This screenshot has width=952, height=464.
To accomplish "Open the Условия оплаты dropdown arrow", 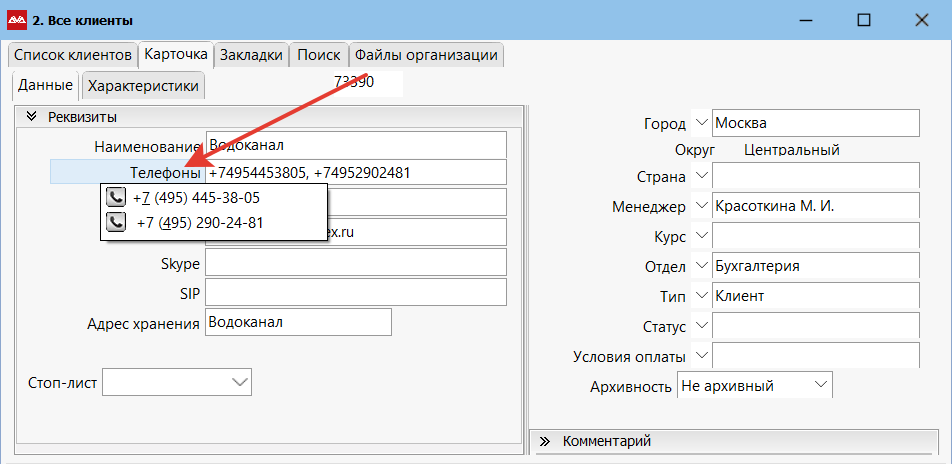I will 701,355.
